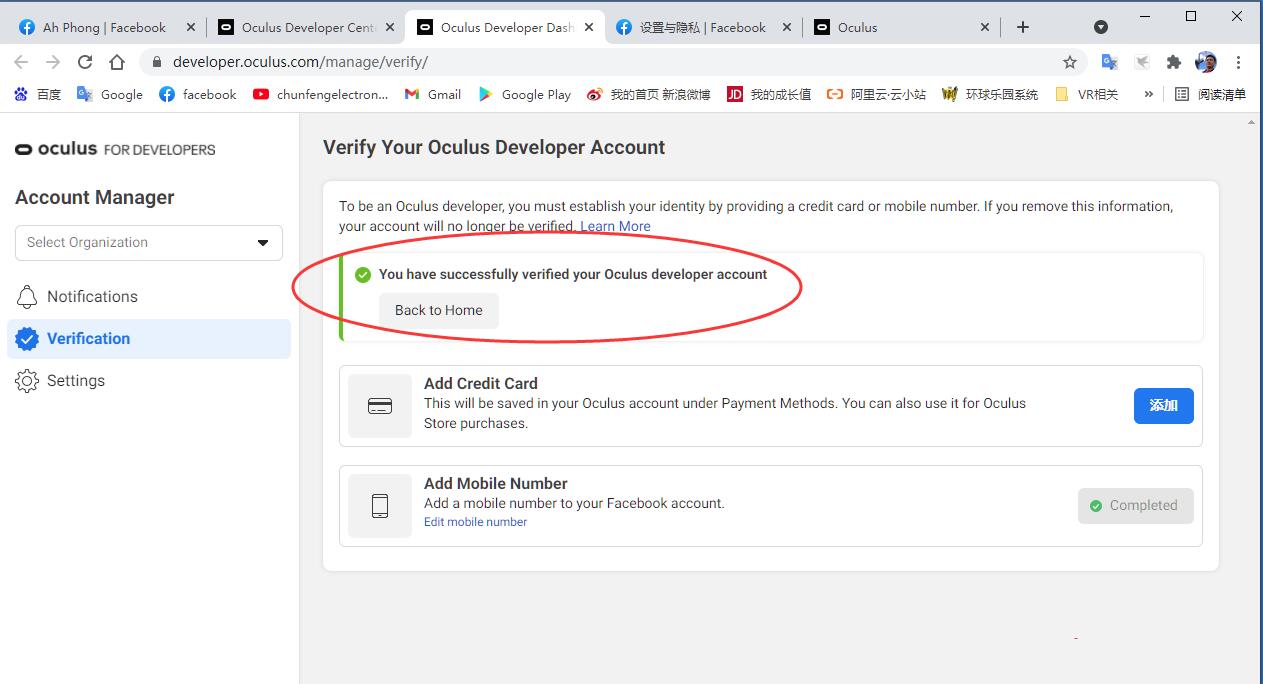1263x684 pixels.
Task: Switch to the Oculus Developer Center tab
Action: (x=307, y=27)
